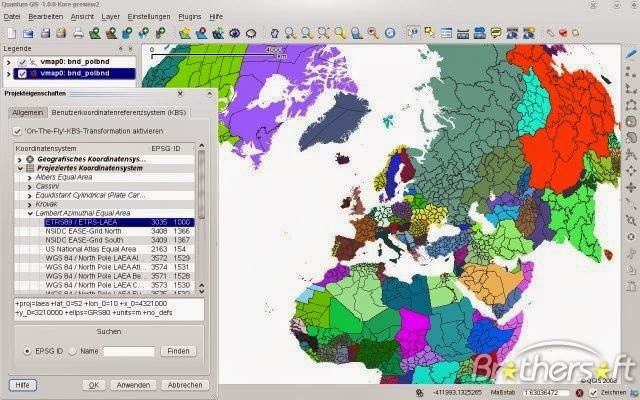Toggle visibility checkbox of highlighted vmap0 layer
Image resolution: width=640 pixels, height=400 pixels.
pos(22,74)
